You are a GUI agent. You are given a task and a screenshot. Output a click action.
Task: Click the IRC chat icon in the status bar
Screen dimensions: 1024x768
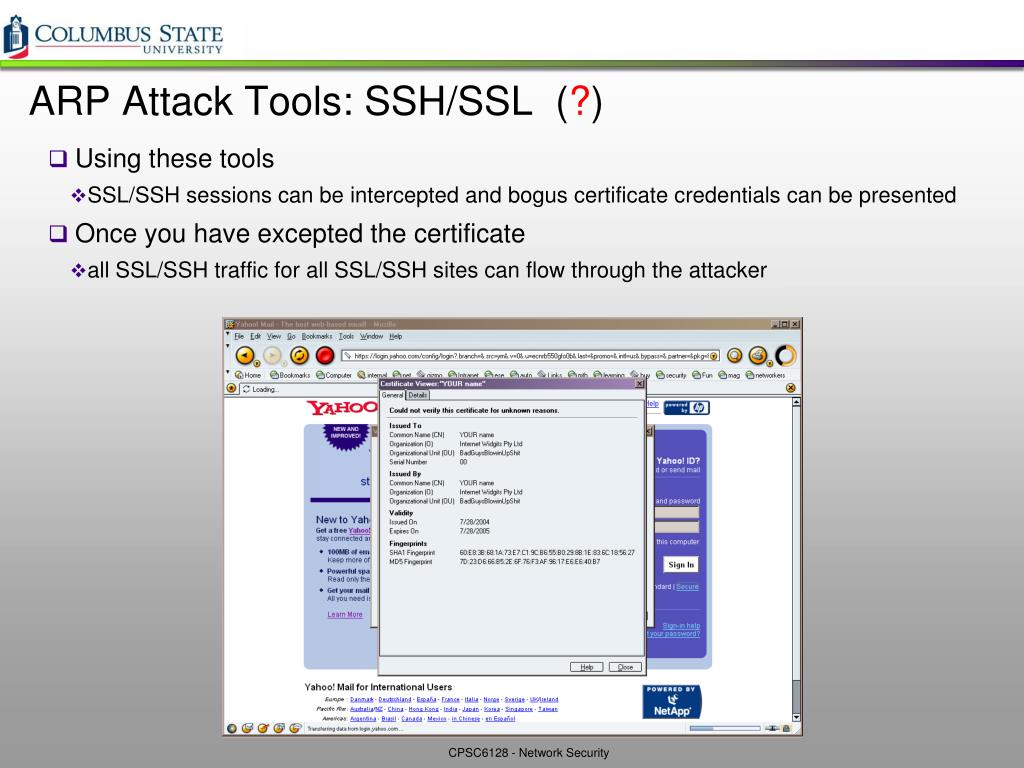coord(295,728)
